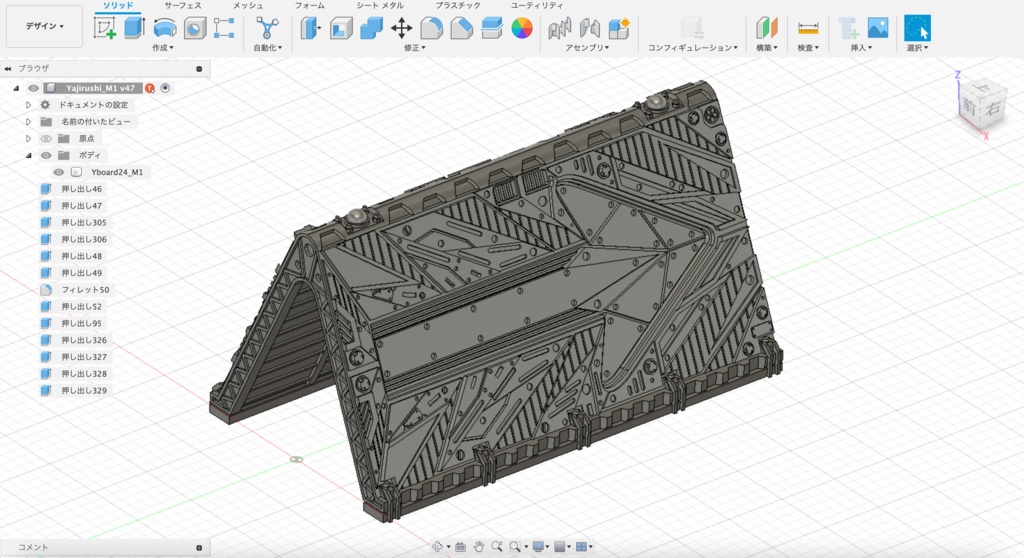Click the Extrude46 feature icon
The height and width of the screenshot is (558, 1024).
click(46, 189)
